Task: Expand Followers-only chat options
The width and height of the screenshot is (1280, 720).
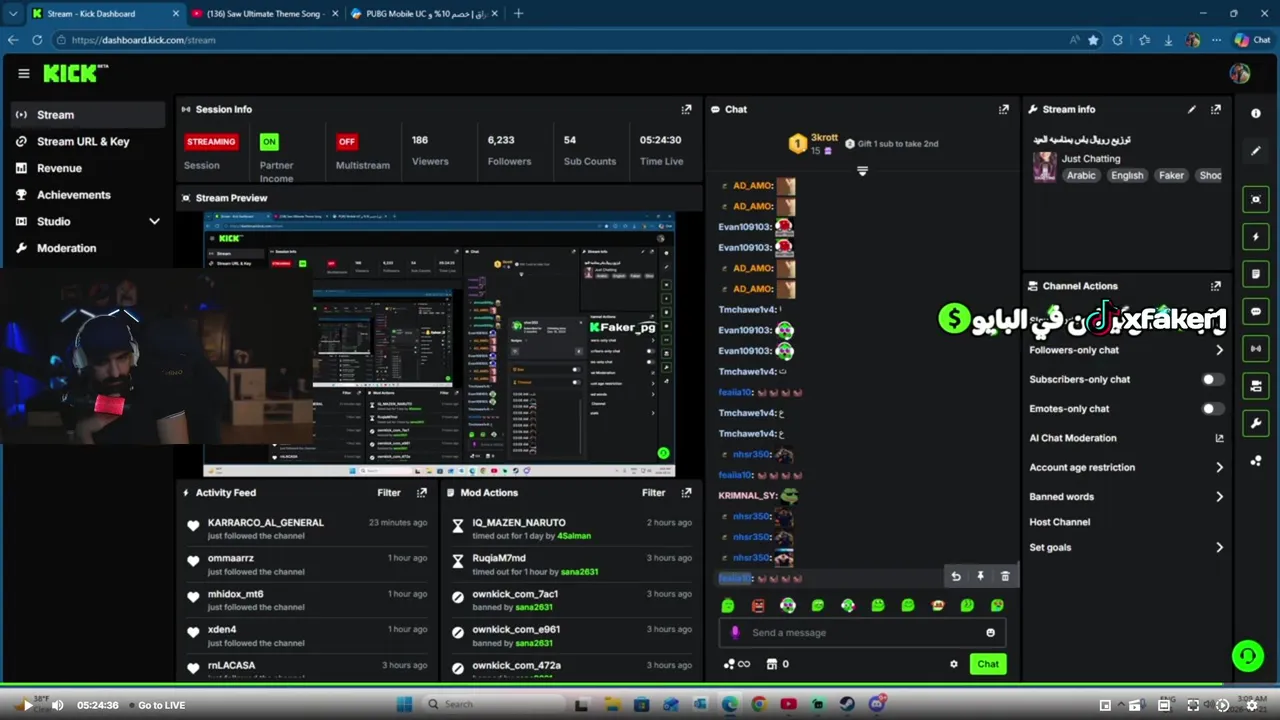Action: tap(1219, 350)
